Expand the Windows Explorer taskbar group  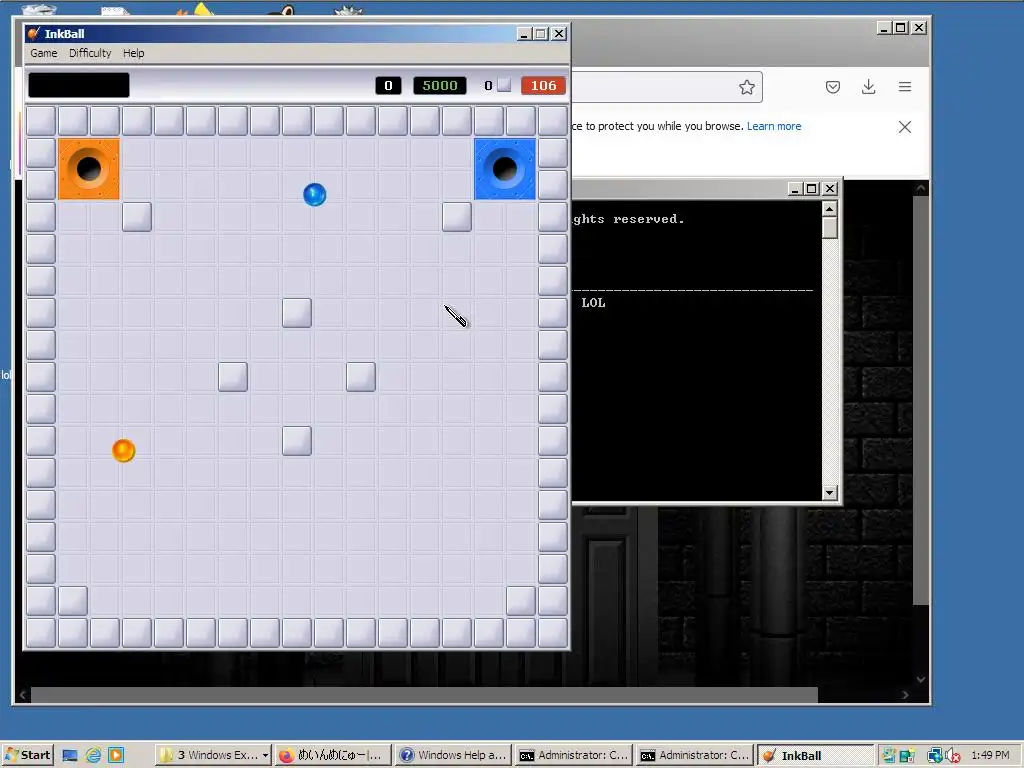pos(214,755)
